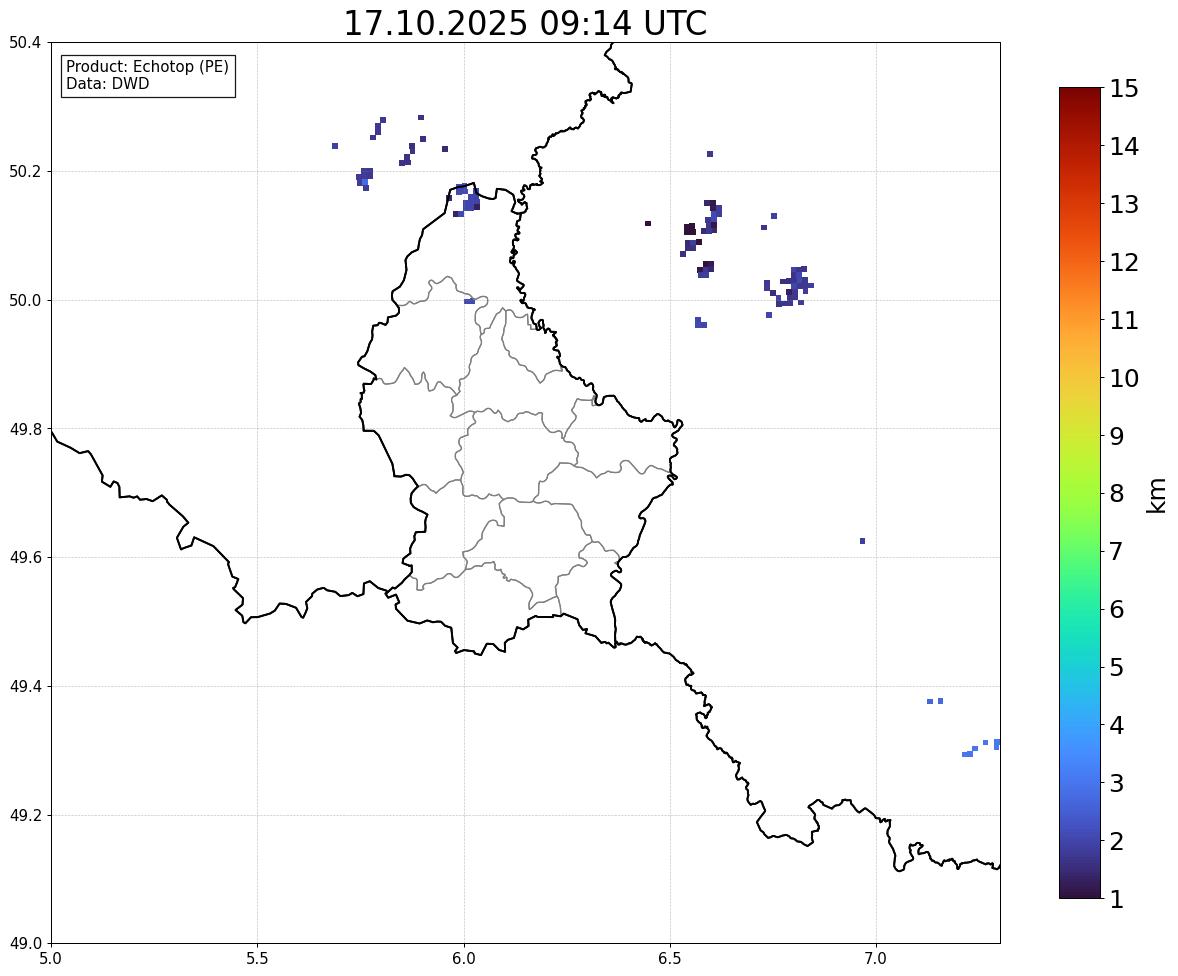Click the y-axis tick label 49.4
Image resolution: width=1178 pixels, height=976 pixels.
click(x=25, y=687)
